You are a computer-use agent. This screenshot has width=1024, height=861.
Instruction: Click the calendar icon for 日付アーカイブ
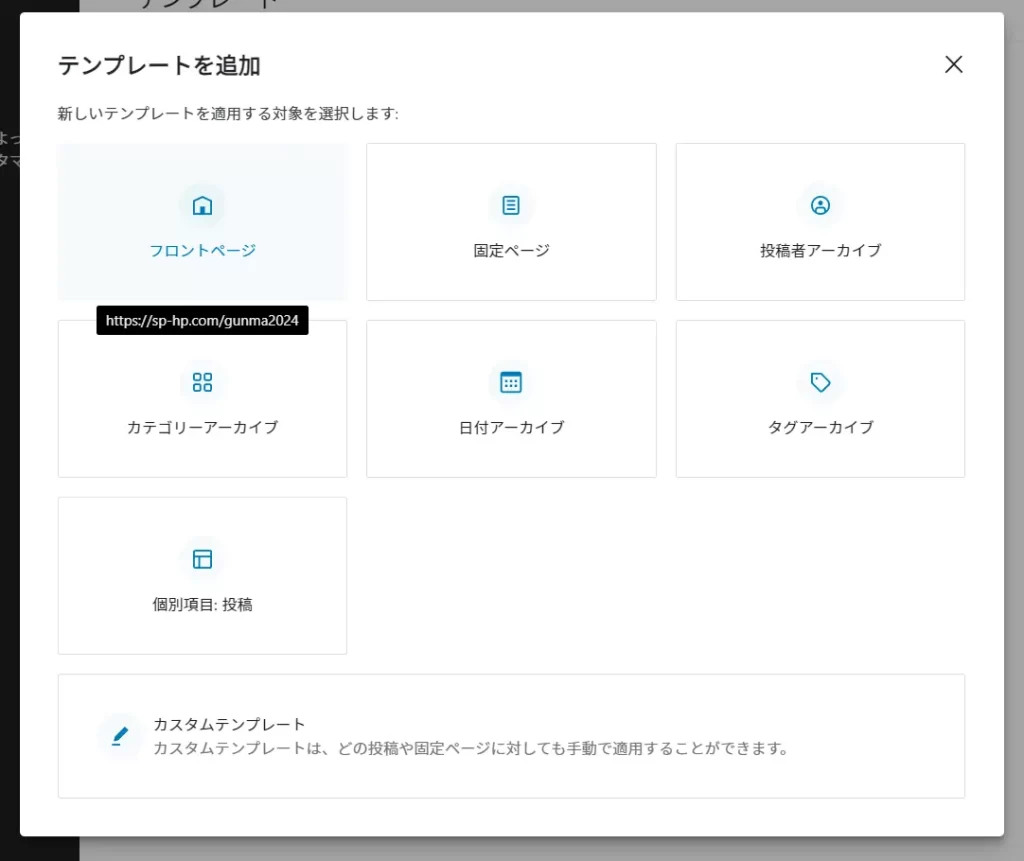tap(511, 382)
